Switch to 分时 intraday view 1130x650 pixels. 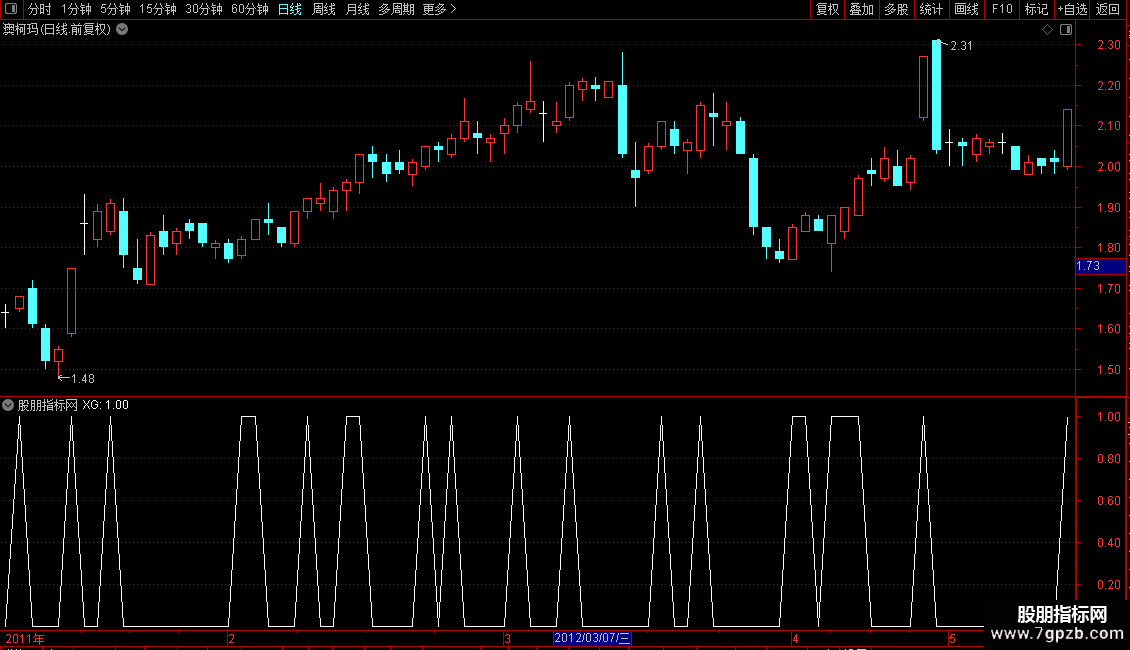[40, 9]
